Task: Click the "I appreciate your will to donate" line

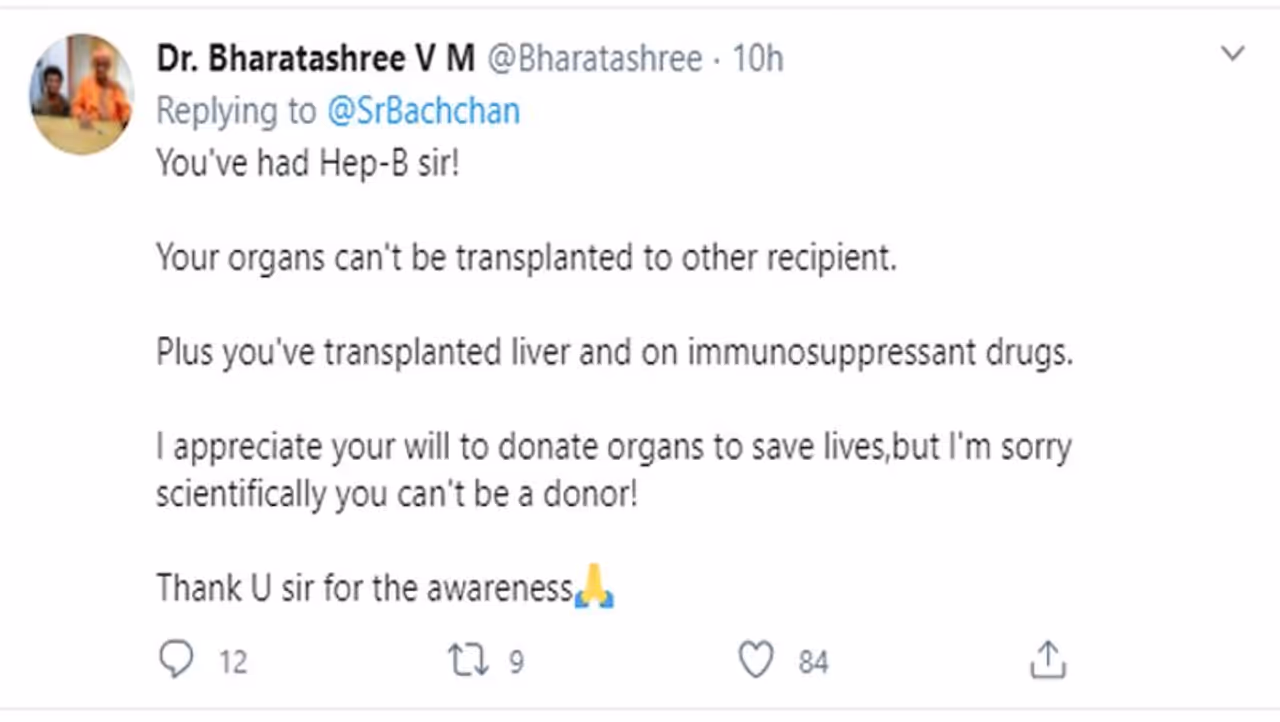Action: click(x=613, y=447)
